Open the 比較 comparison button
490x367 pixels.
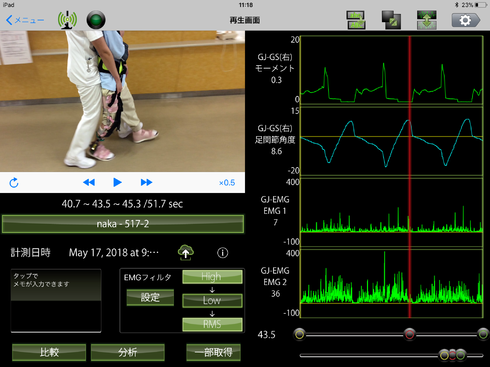(49, 352)
